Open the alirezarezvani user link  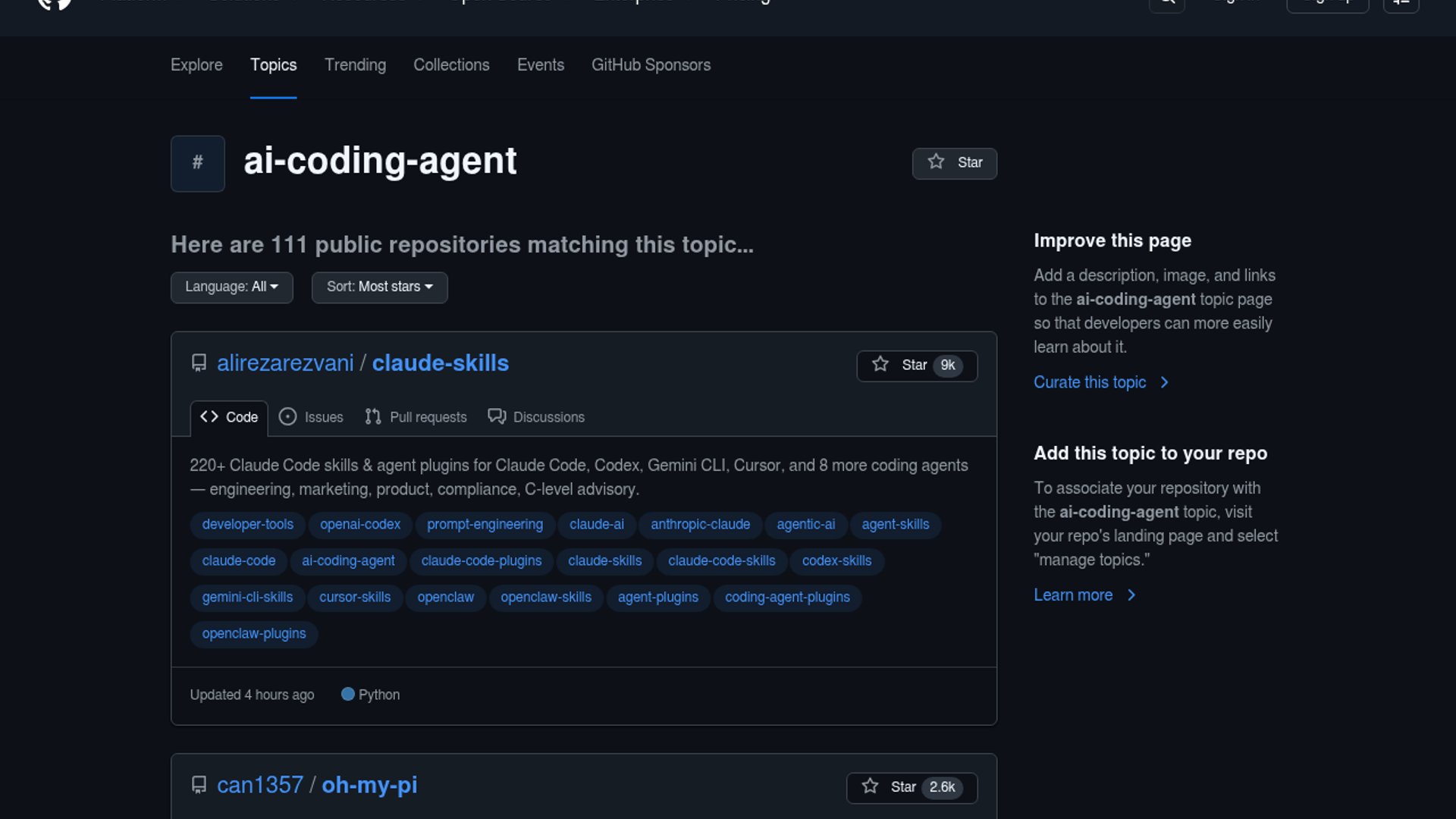pos(285,363)
